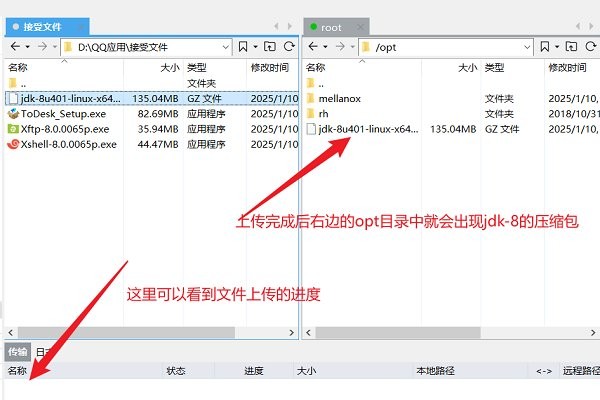Sort local files by 大小 column

153,68
